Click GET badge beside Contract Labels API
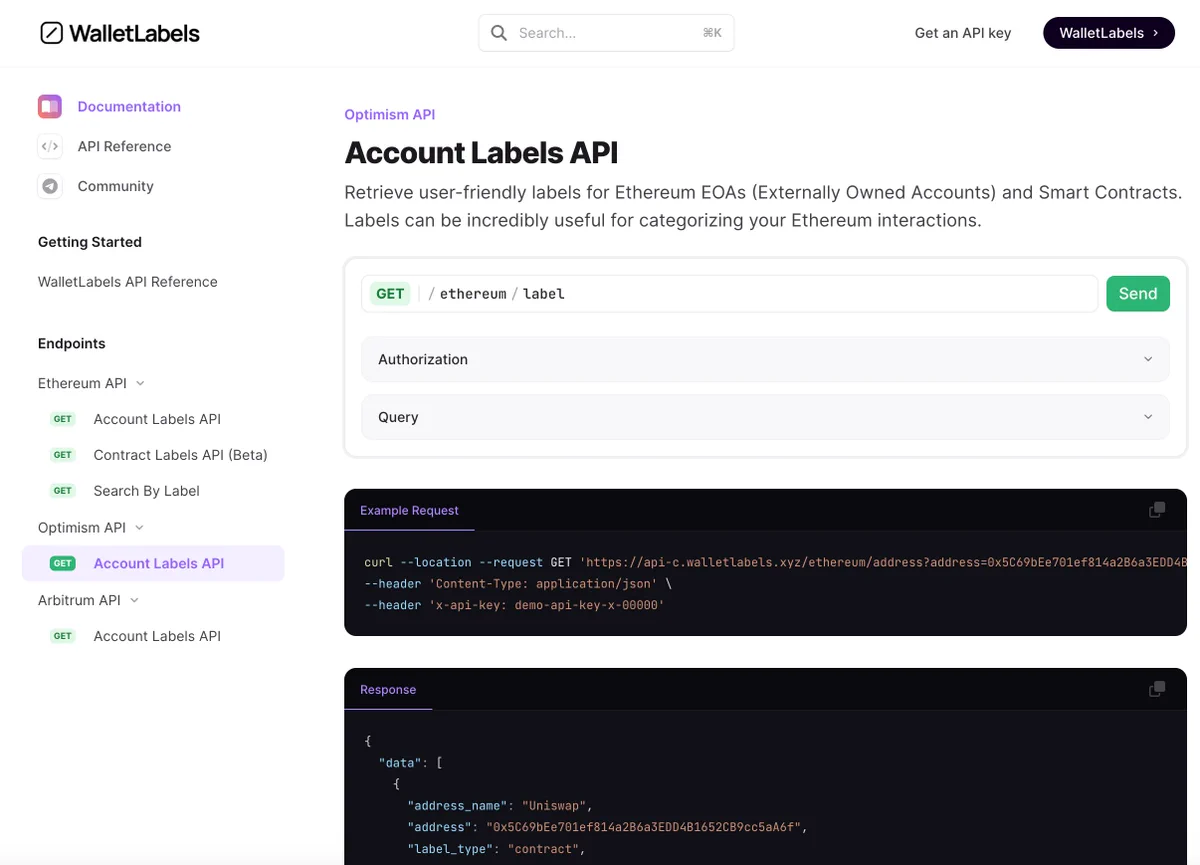Viewport: 1200px width, 865px height. (63, 455)
